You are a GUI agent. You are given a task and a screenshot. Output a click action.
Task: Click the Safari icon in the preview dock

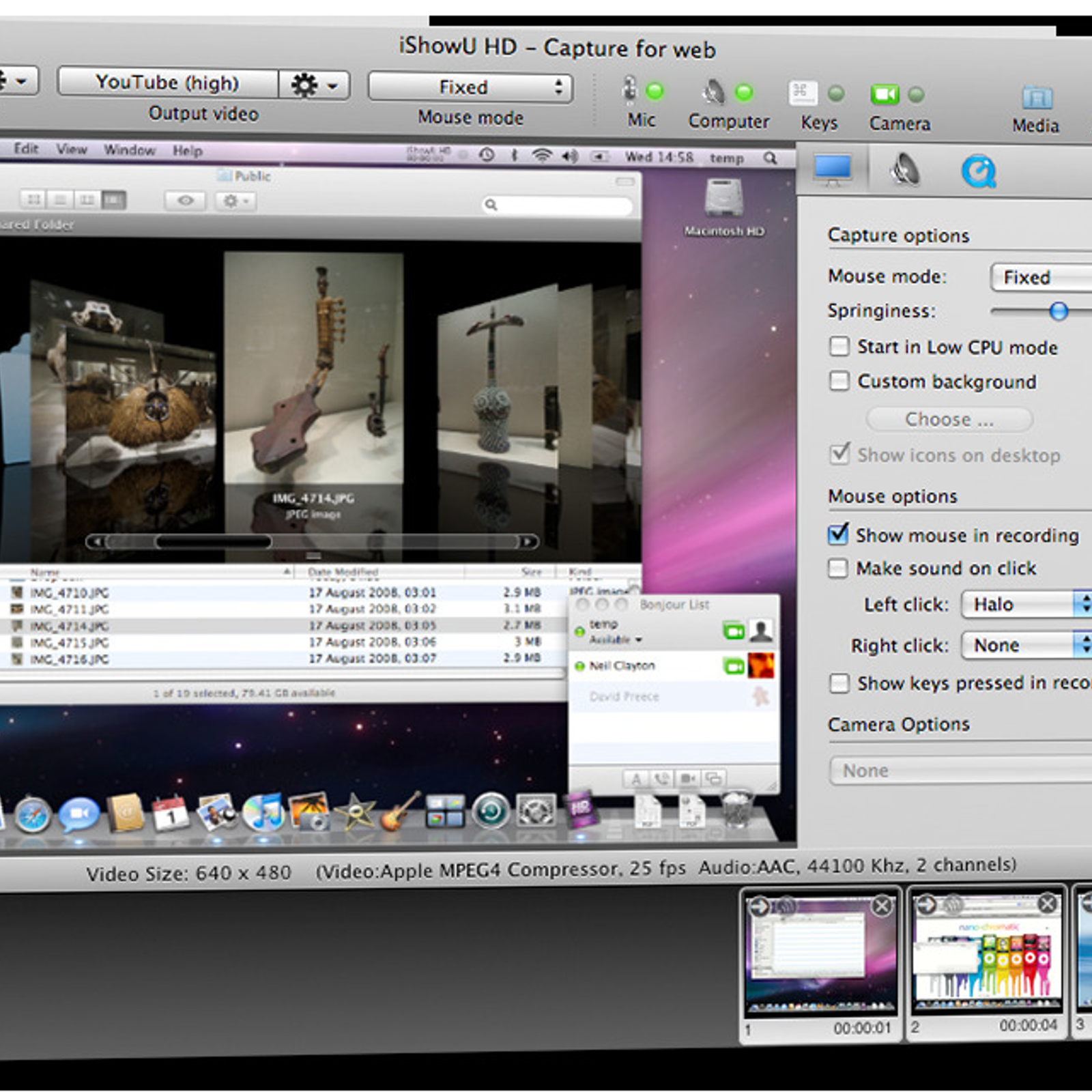pos(33,815)
